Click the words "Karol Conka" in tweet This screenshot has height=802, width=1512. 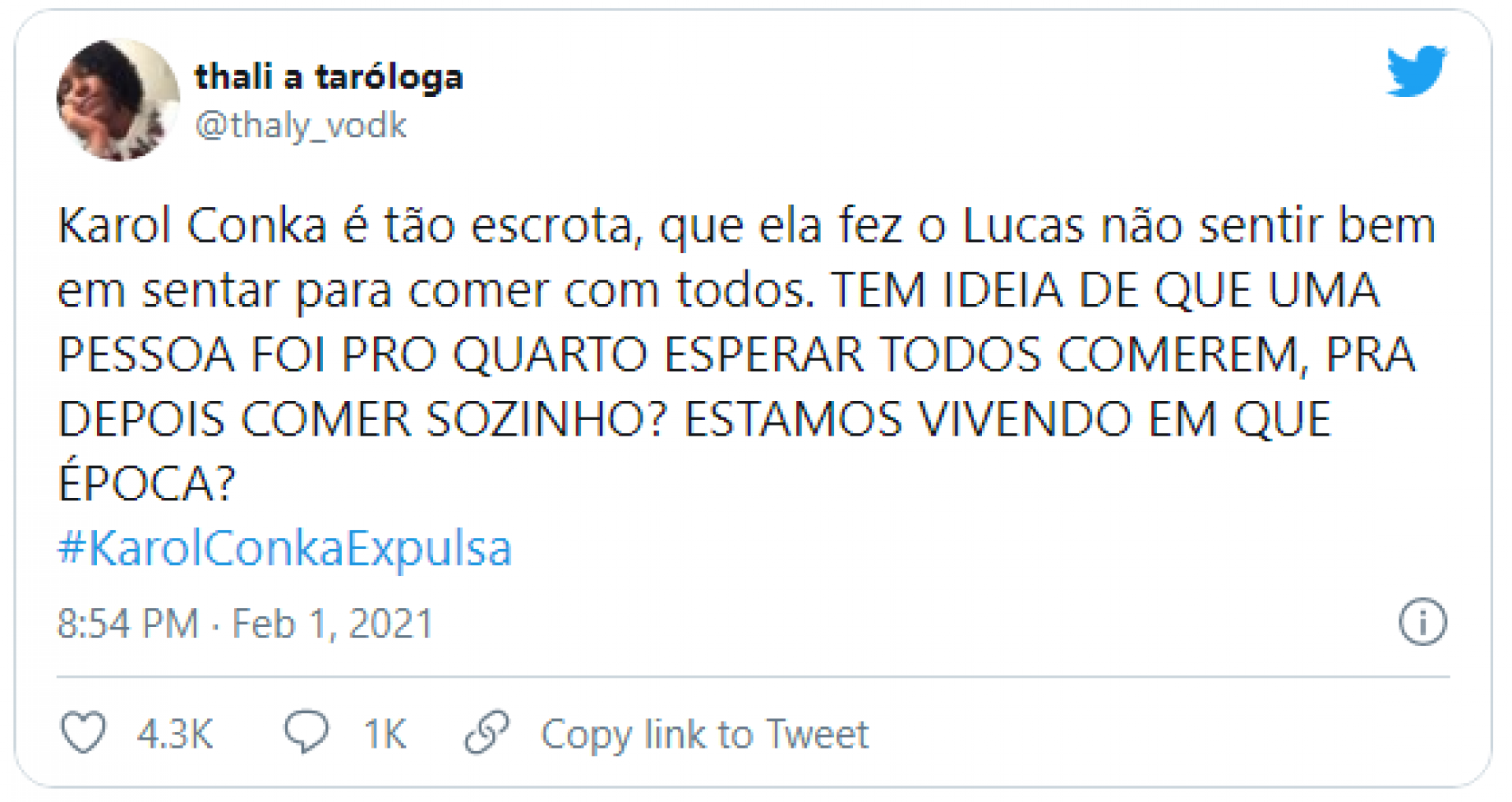point(193,227)
